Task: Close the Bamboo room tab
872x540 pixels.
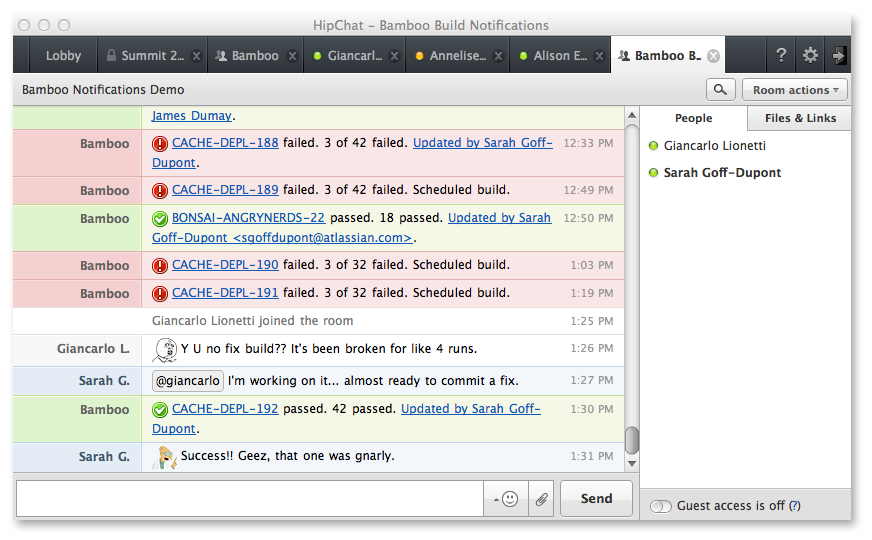Action: click(x=292, y=56)
